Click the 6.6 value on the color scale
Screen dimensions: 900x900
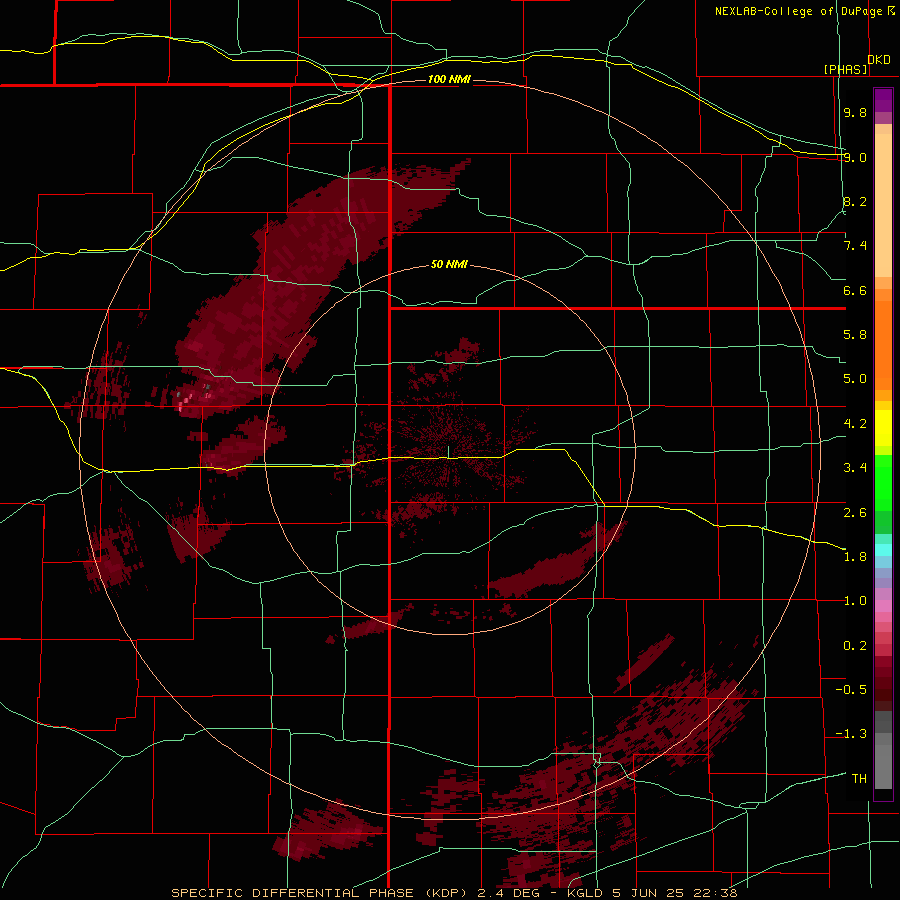click(855, 290)
